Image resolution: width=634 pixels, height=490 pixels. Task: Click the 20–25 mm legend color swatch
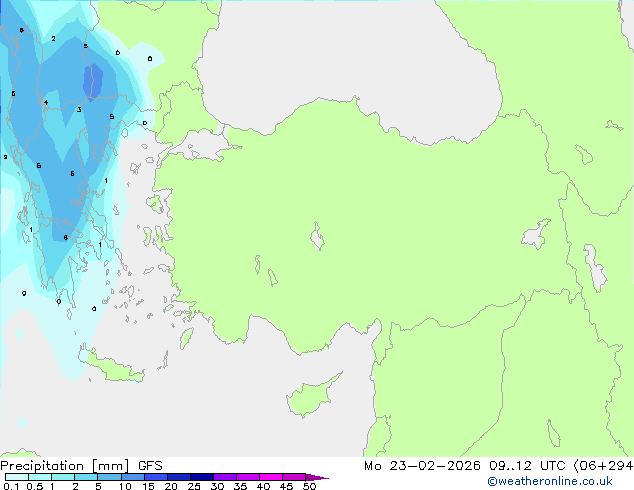179,477
